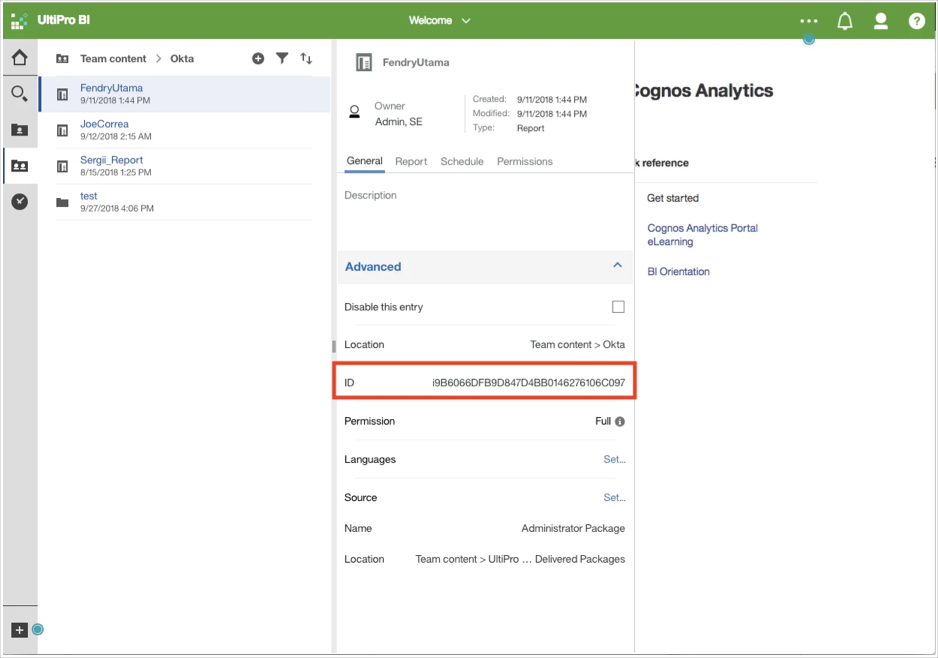This screenshot has width=938, height=658.
Task: Open the notifications bell icon
Action: (x=845, y=21)
